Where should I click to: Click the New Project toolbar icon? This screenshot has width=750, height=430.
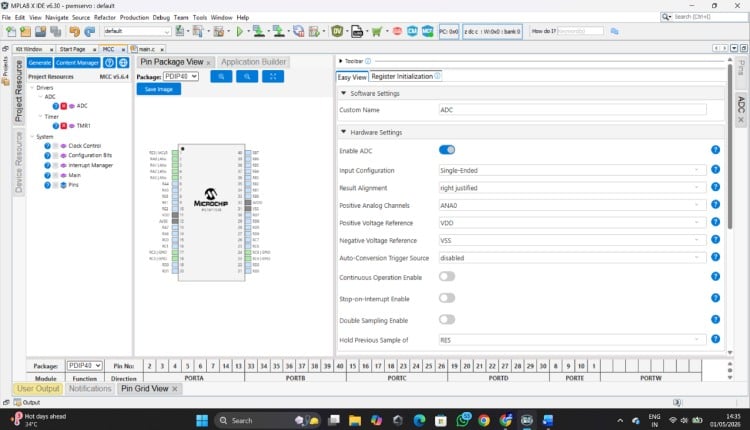[x=11, y=32]
